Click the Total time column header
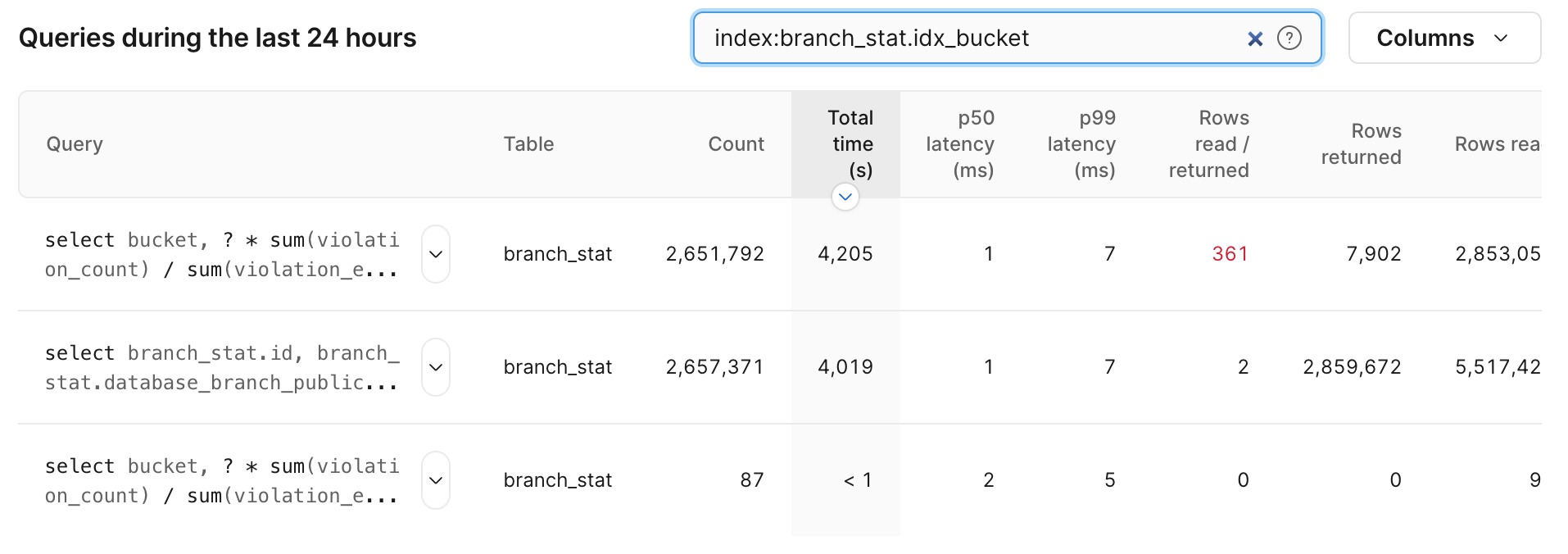This screenshot has width=1568, height=554. tap(850, 143)
